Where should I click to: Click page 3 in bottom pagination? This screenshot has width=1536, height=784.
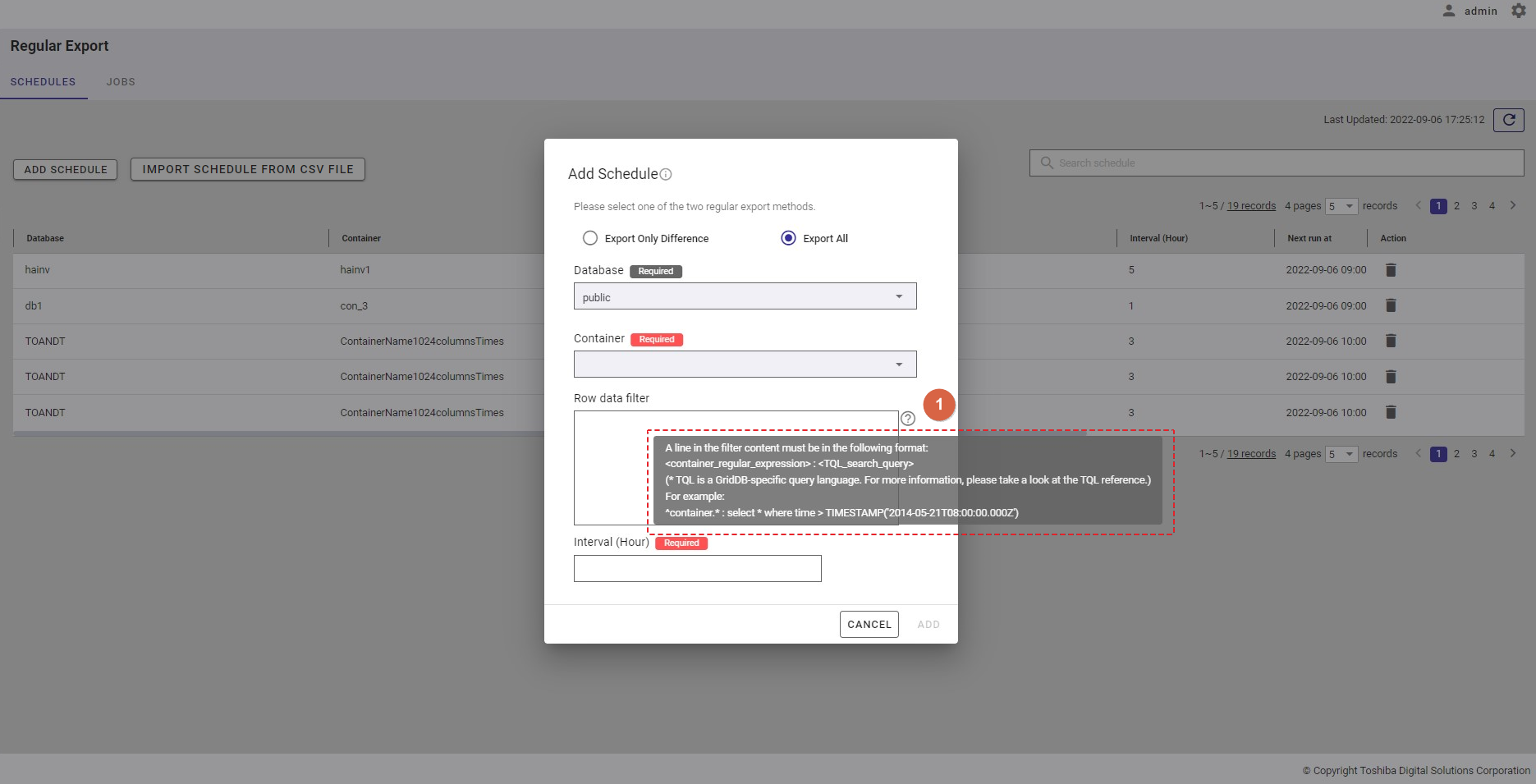point(1474,454)
